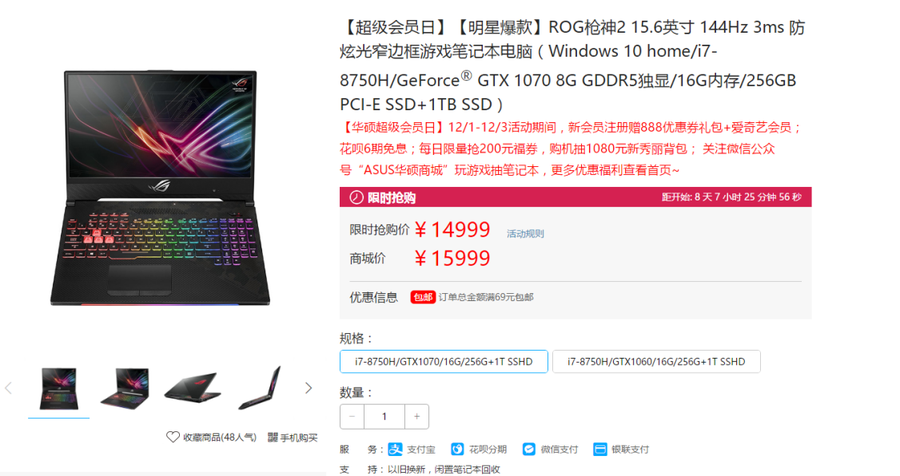Click the heart icon to favorite product

tap(173, 437)
